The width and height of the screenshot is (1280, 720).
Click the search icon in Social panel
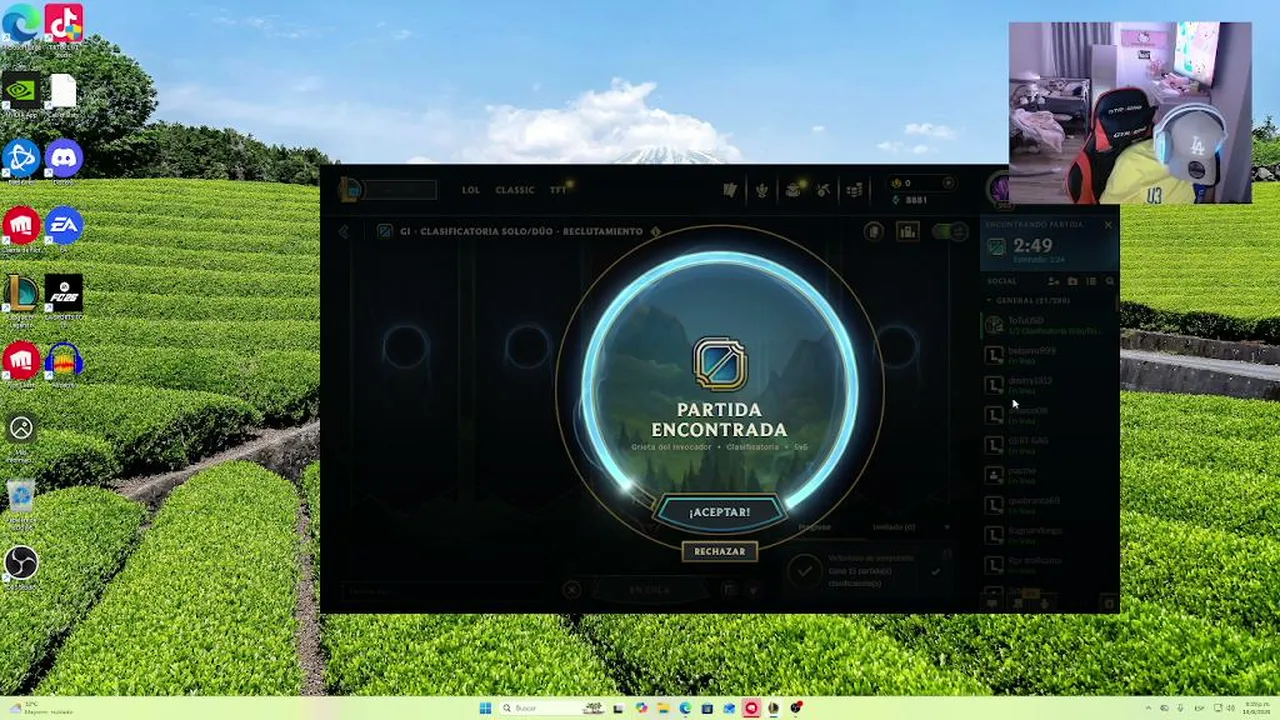[1110, 282]
